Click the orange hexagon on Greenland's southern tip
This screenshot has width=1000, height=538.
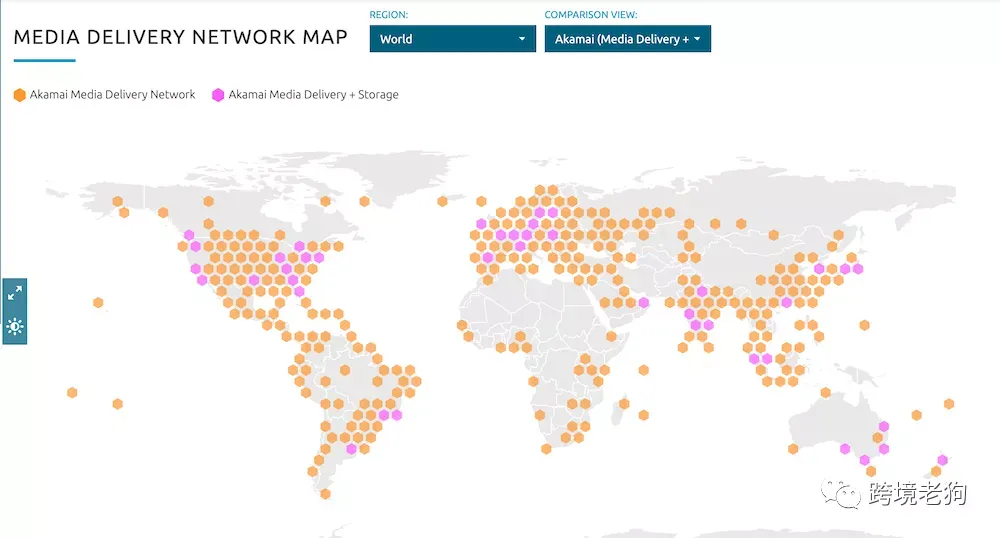click(x=364, y=201)
